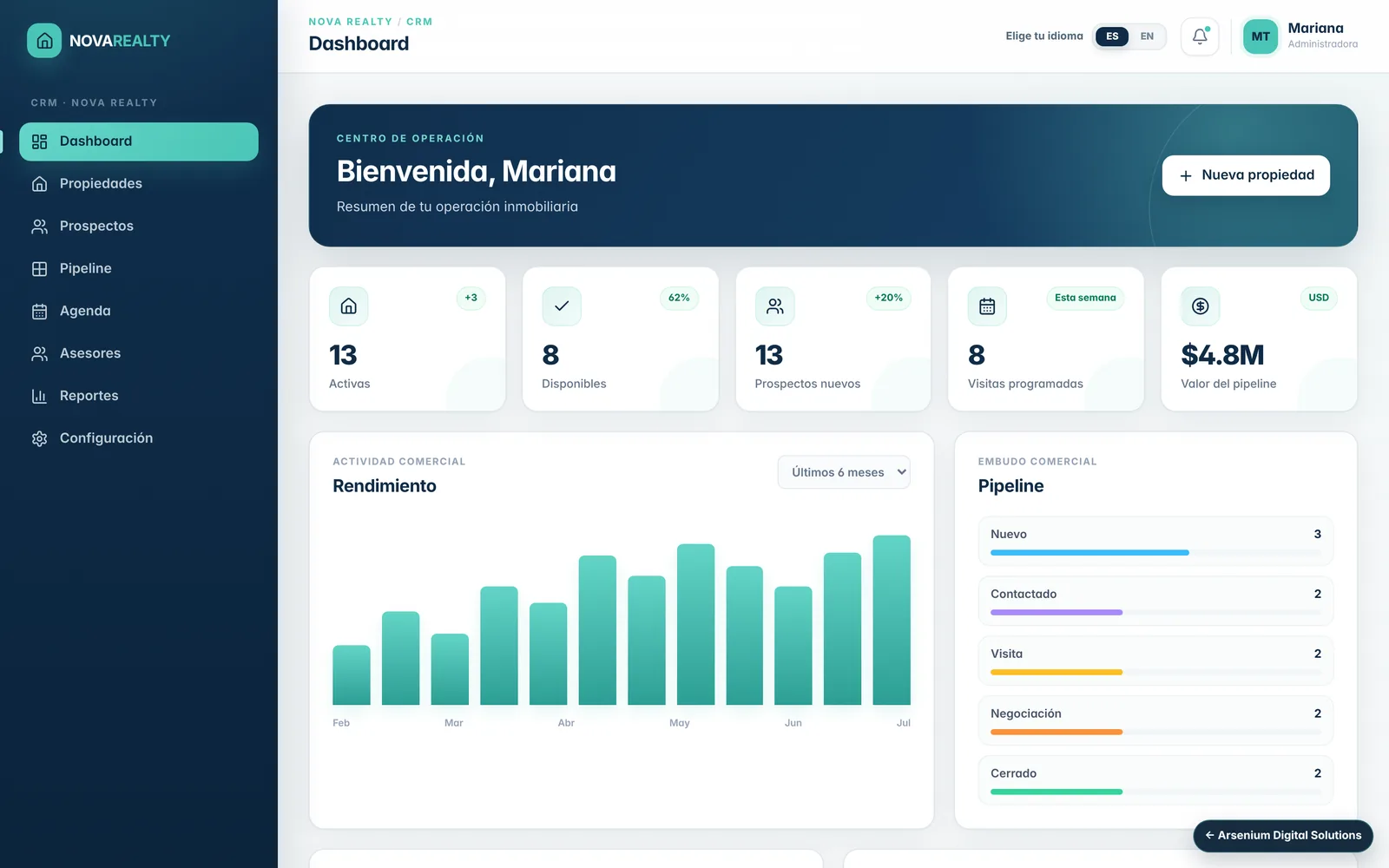
Task: Click the Negociación pipeline stage row
Action: [x=1155, y=720]
